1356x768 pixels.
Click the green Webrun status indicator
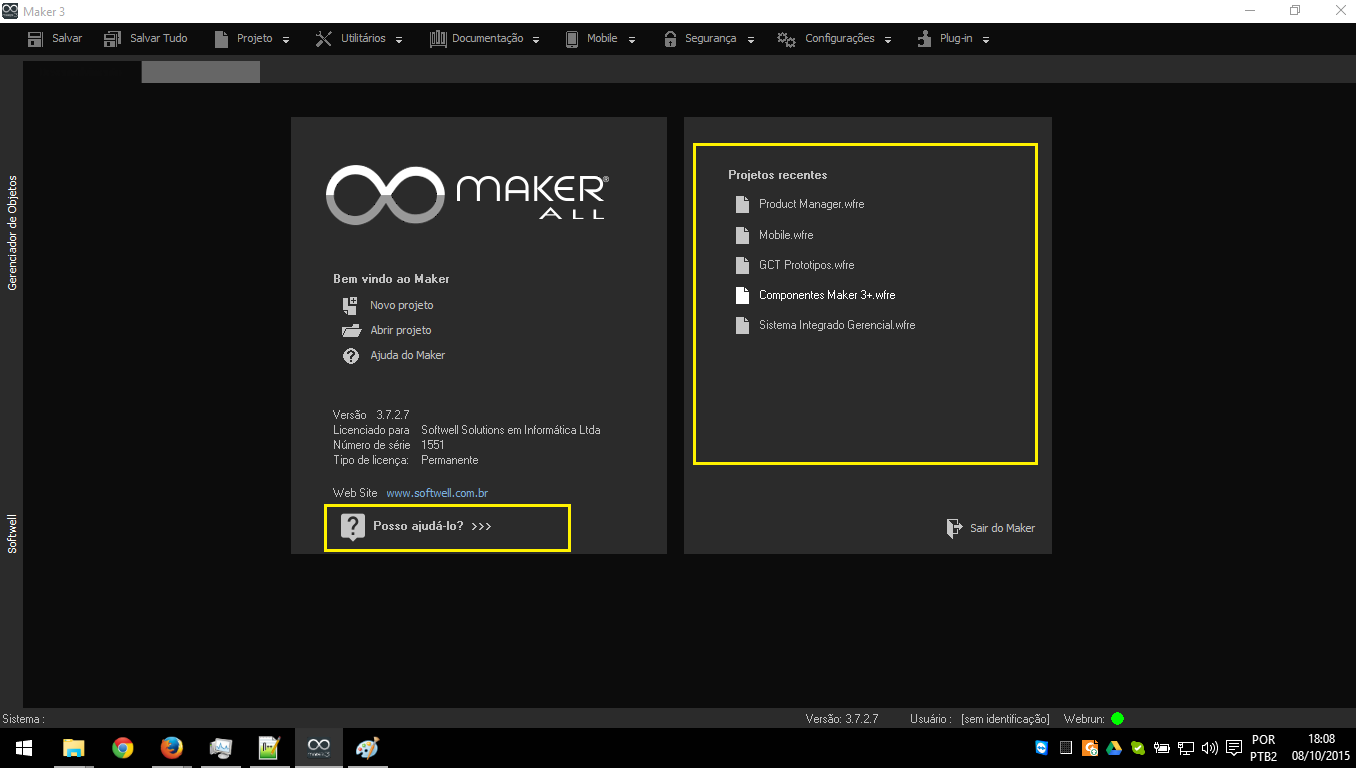1117,718
